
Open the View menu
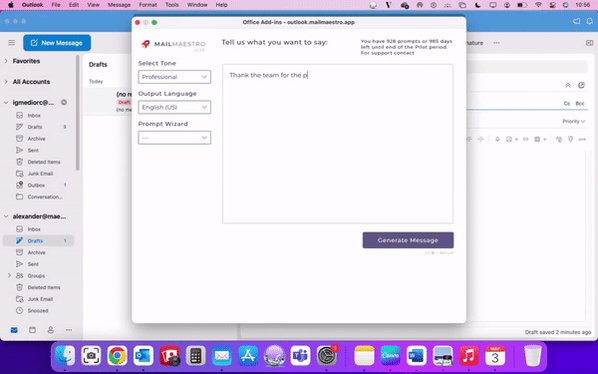coord(93,5)
